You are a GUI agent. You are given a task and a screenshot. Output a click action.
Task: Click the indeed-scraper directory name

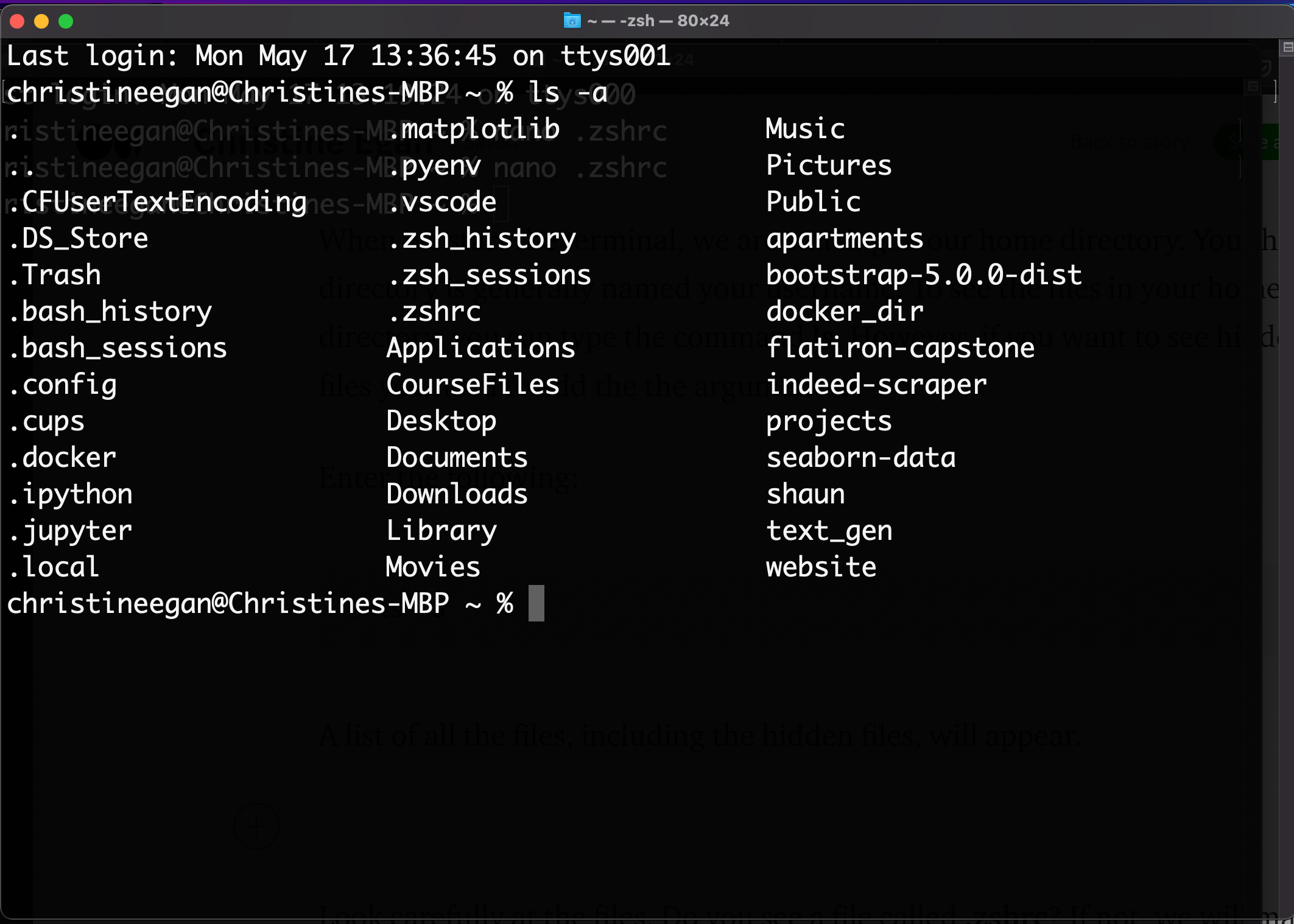(876, 385)
